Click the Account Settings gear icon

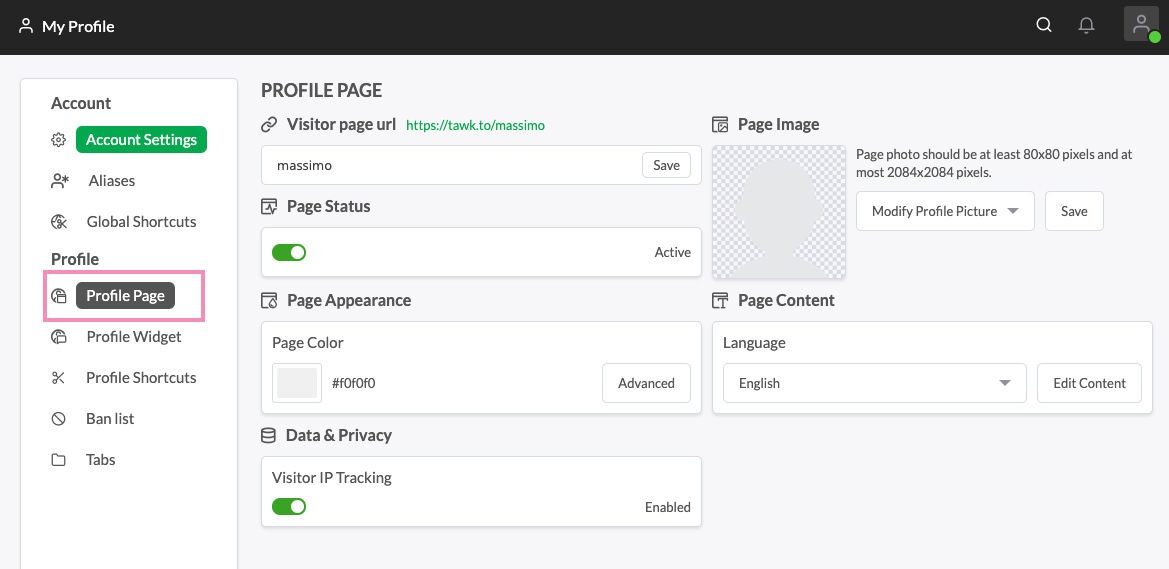[59, 140]
